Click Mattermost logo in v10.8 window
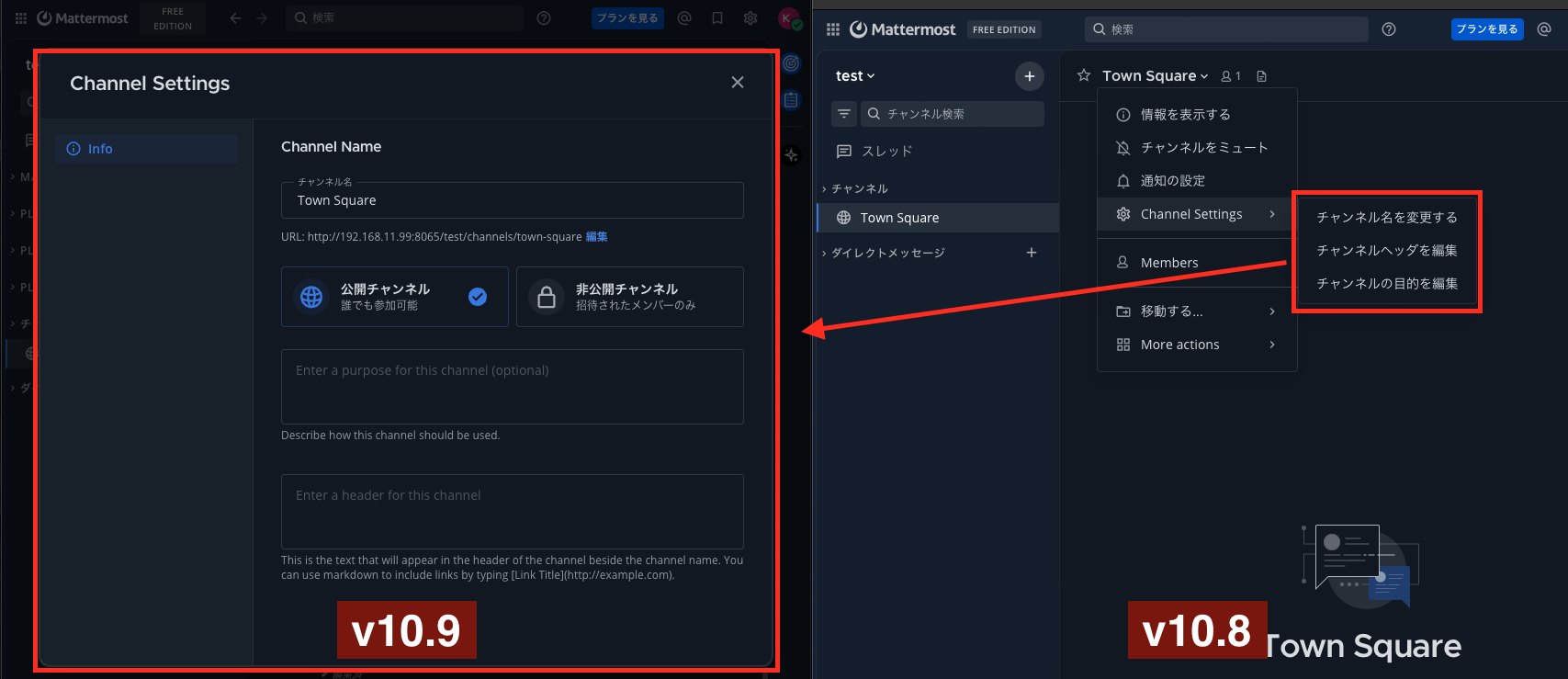This screenshot has width=1568, height=679. click(903, 29)
